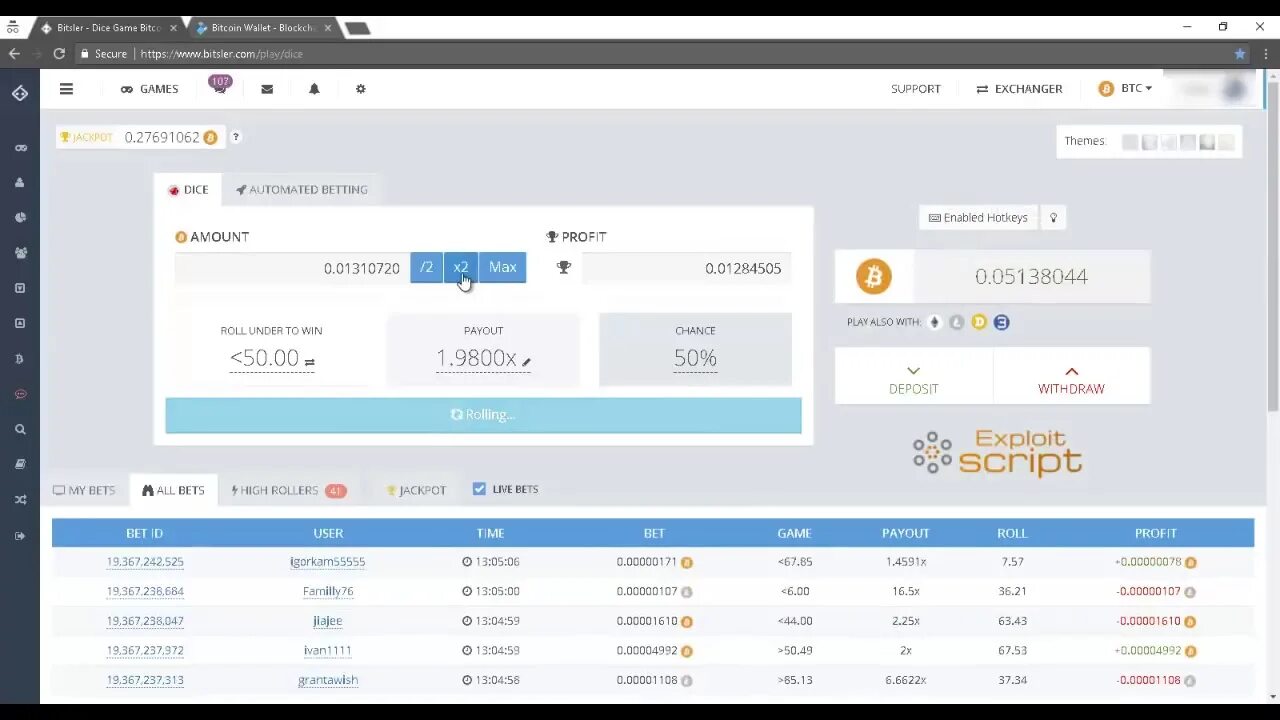
Task: Click the sidebar bitcoin symbol icon
Action: tap(20, 359)
